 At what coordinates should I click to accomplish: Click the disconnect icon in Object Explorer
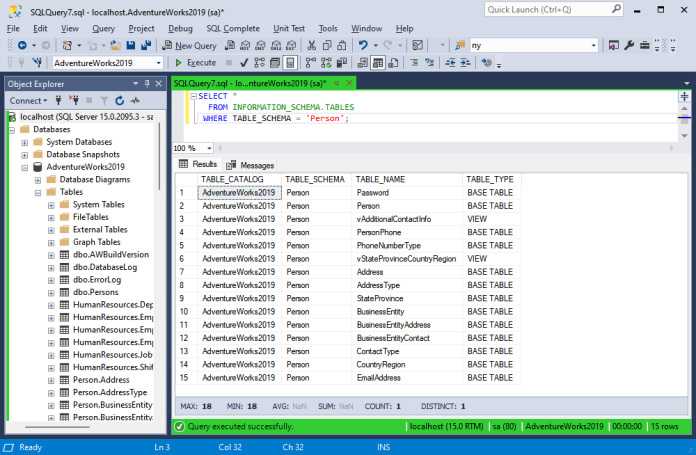point(73,101)
